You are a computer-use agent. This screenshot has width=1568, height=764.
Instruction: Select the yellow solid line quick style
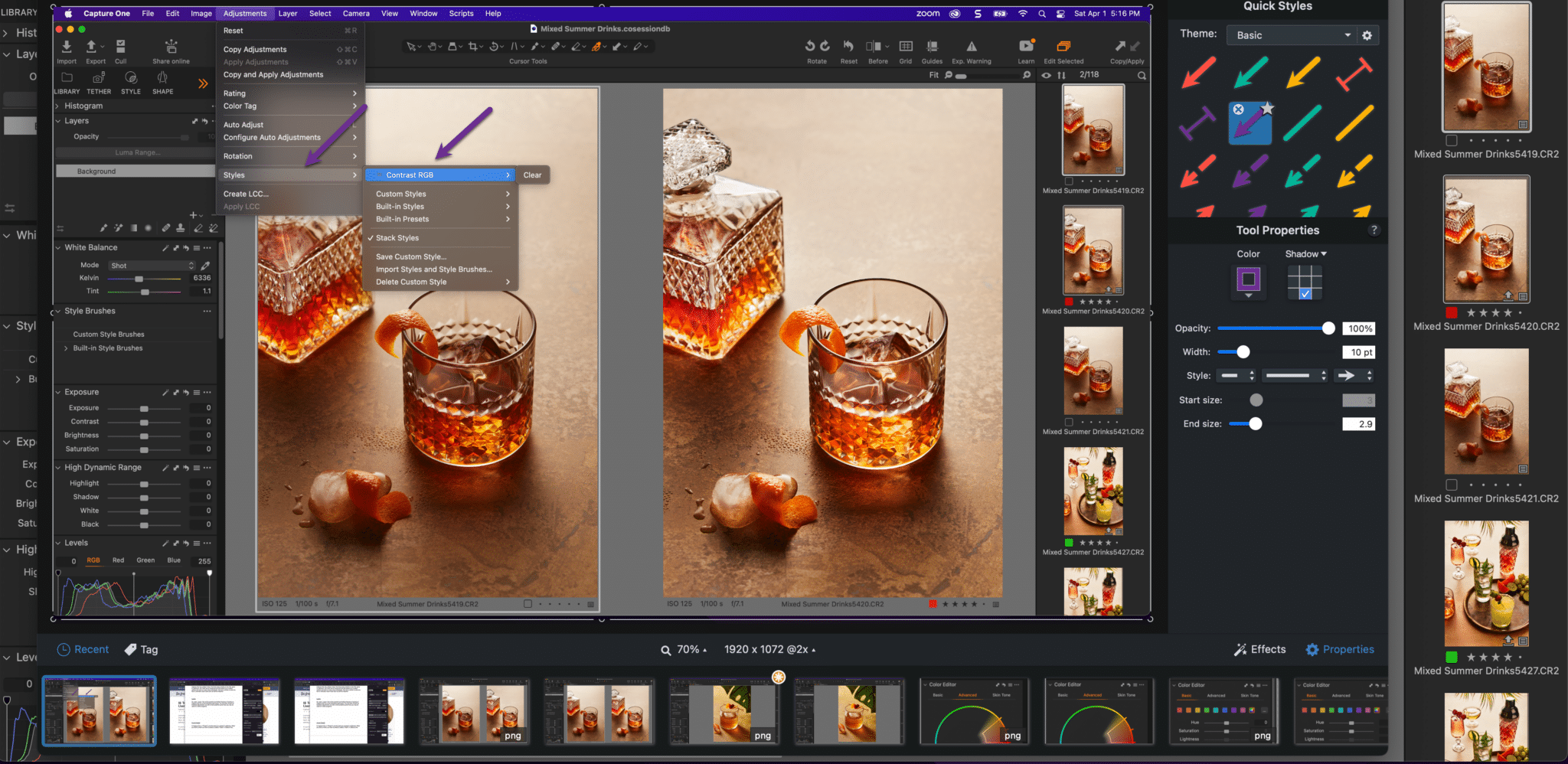1354,124
